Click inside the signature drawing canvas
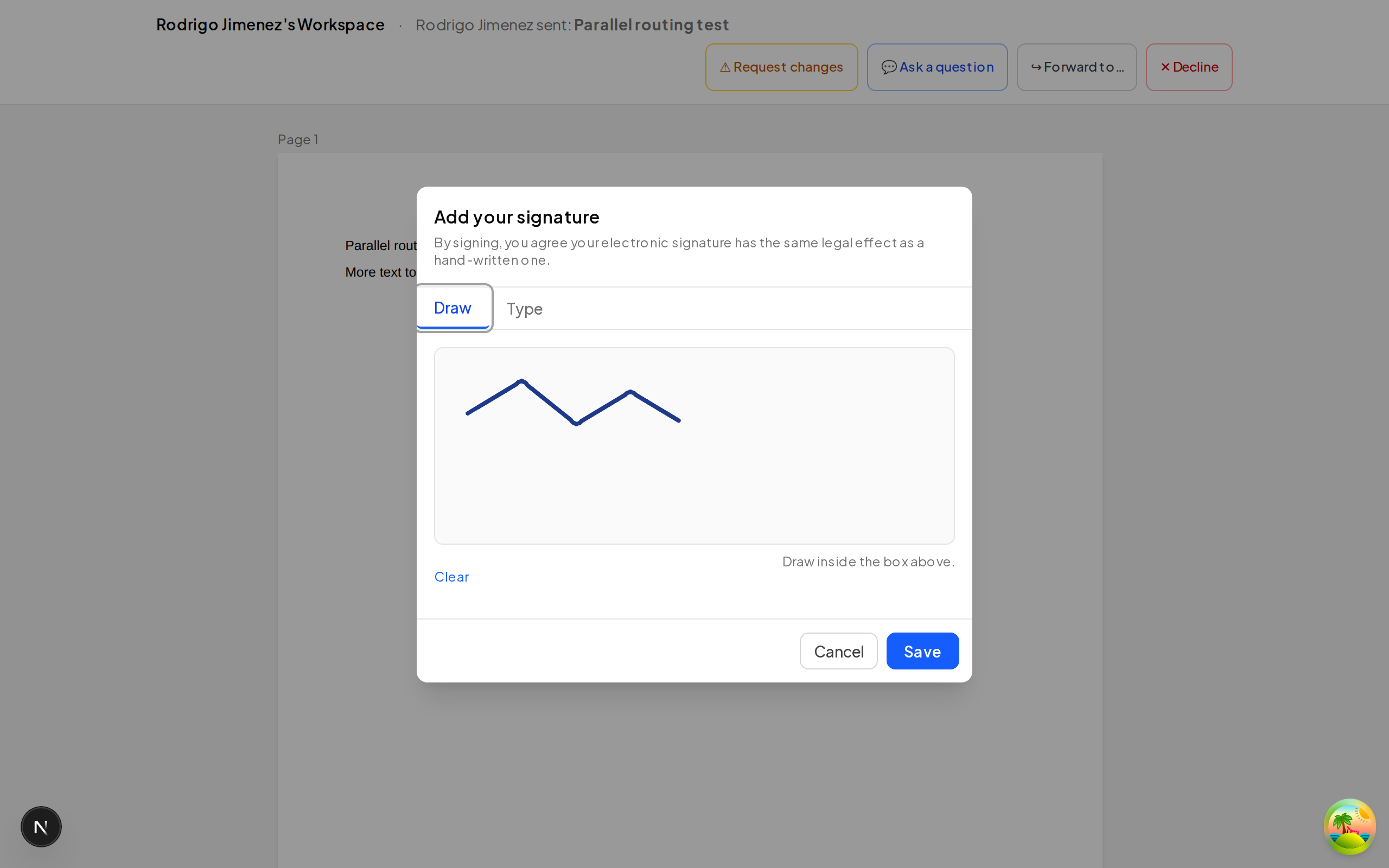 point(694,446)
